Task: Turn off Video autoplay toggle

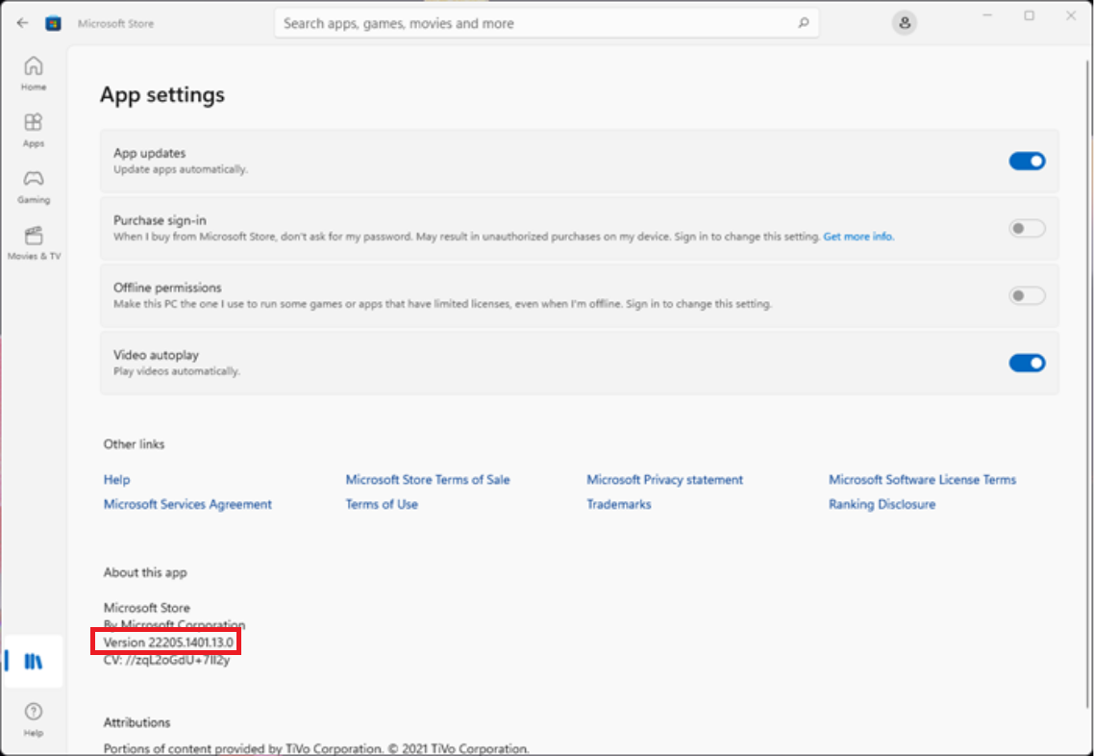Action: pyautogui.click(x=1026, y=363)
